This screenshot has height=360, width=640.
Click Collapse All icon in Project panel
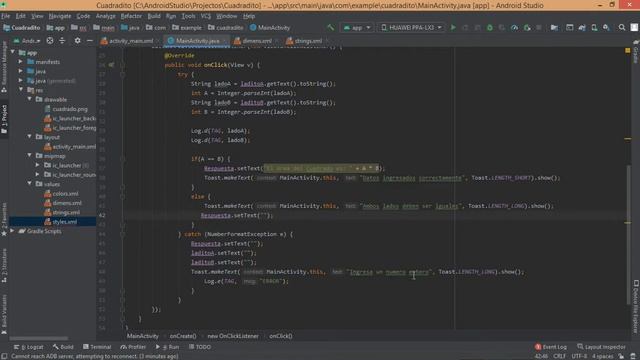[x=62, y=41]
